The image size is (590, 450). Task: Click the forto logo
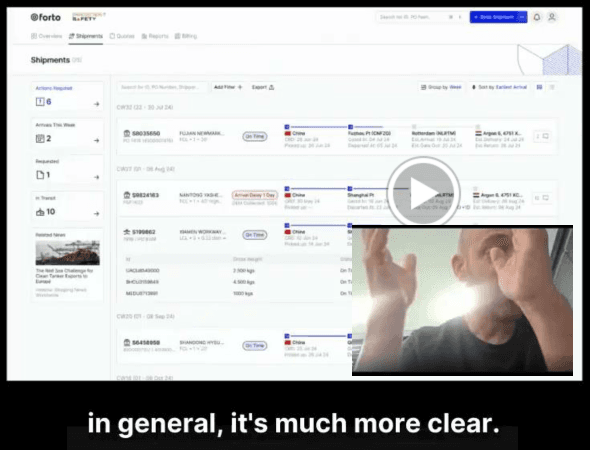click(x=46, y=17)
